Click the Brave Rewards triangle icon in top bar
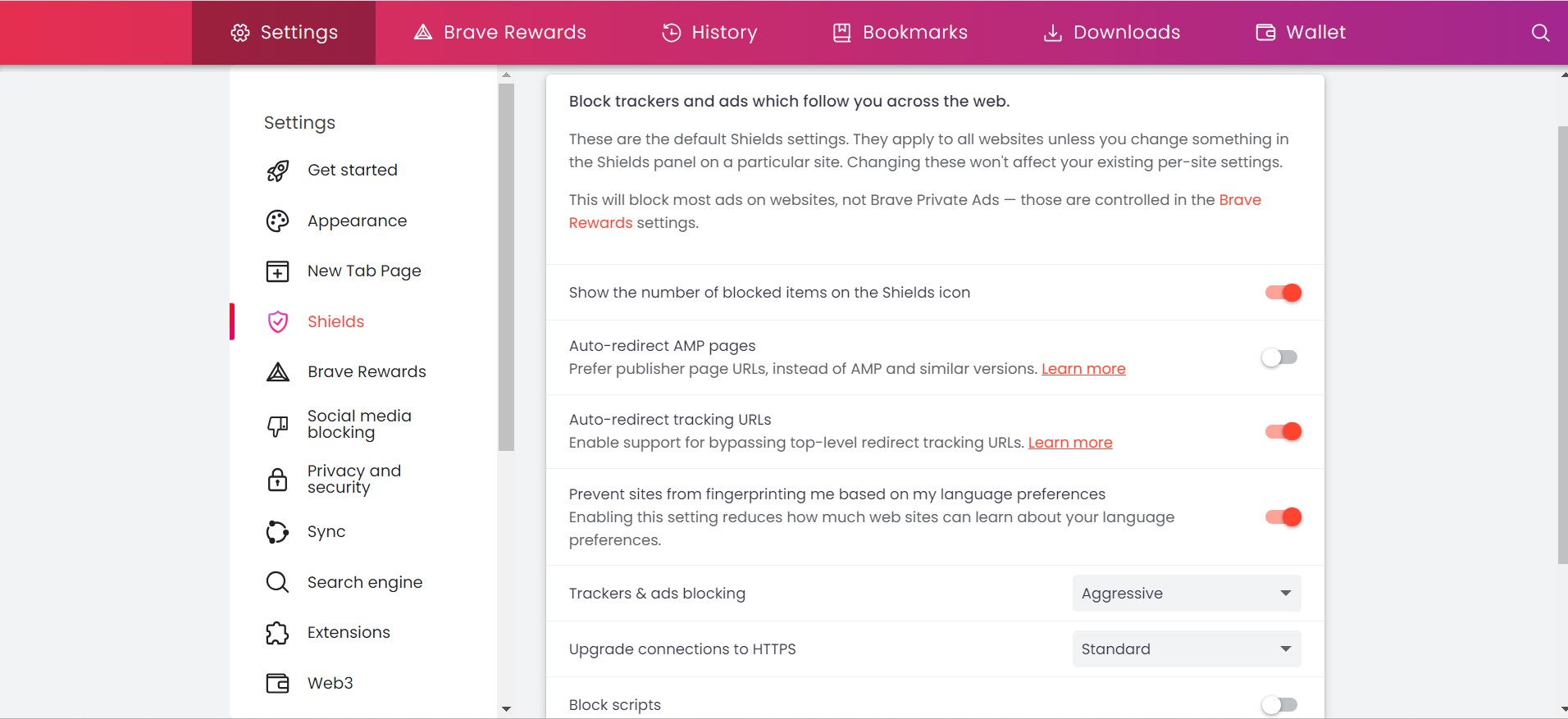The height and width of the screenshot is (719, 1568). (423, 32)
